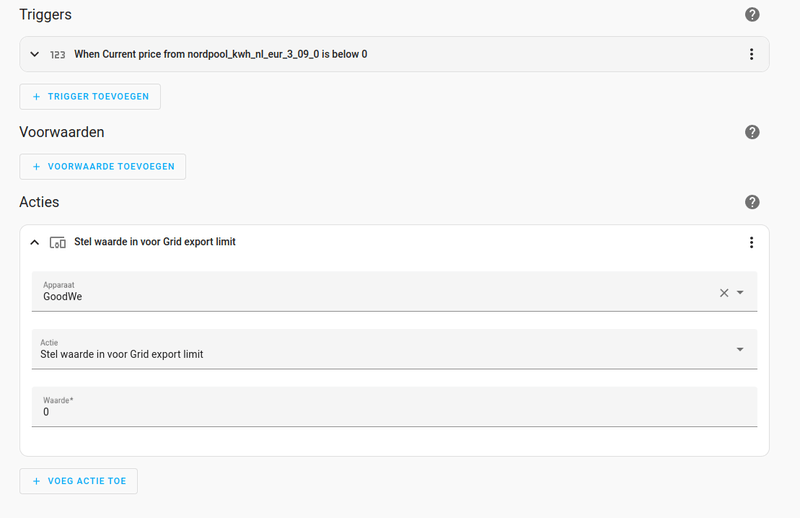This screenshot has width=800, height=518.
Task: Open the trigger row's three-dot menu
Action: [x=751, y=54]
